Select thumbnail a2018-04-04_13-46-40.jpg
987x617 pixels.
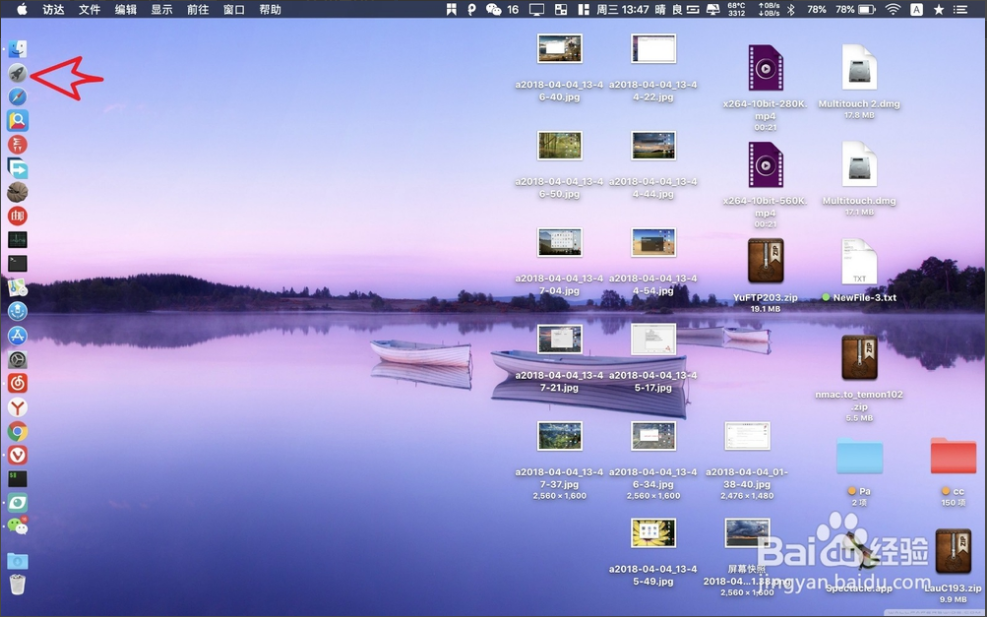(559, 49)
